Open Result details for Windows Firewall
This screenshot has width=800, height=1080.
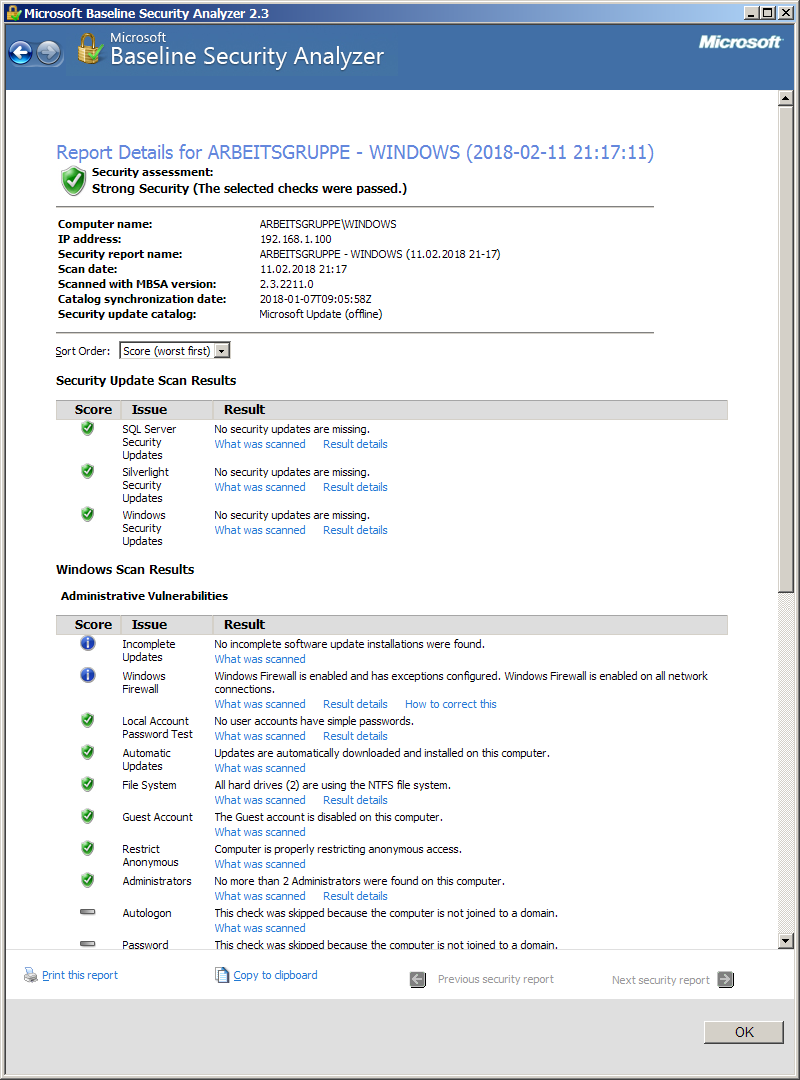[355, 704]
